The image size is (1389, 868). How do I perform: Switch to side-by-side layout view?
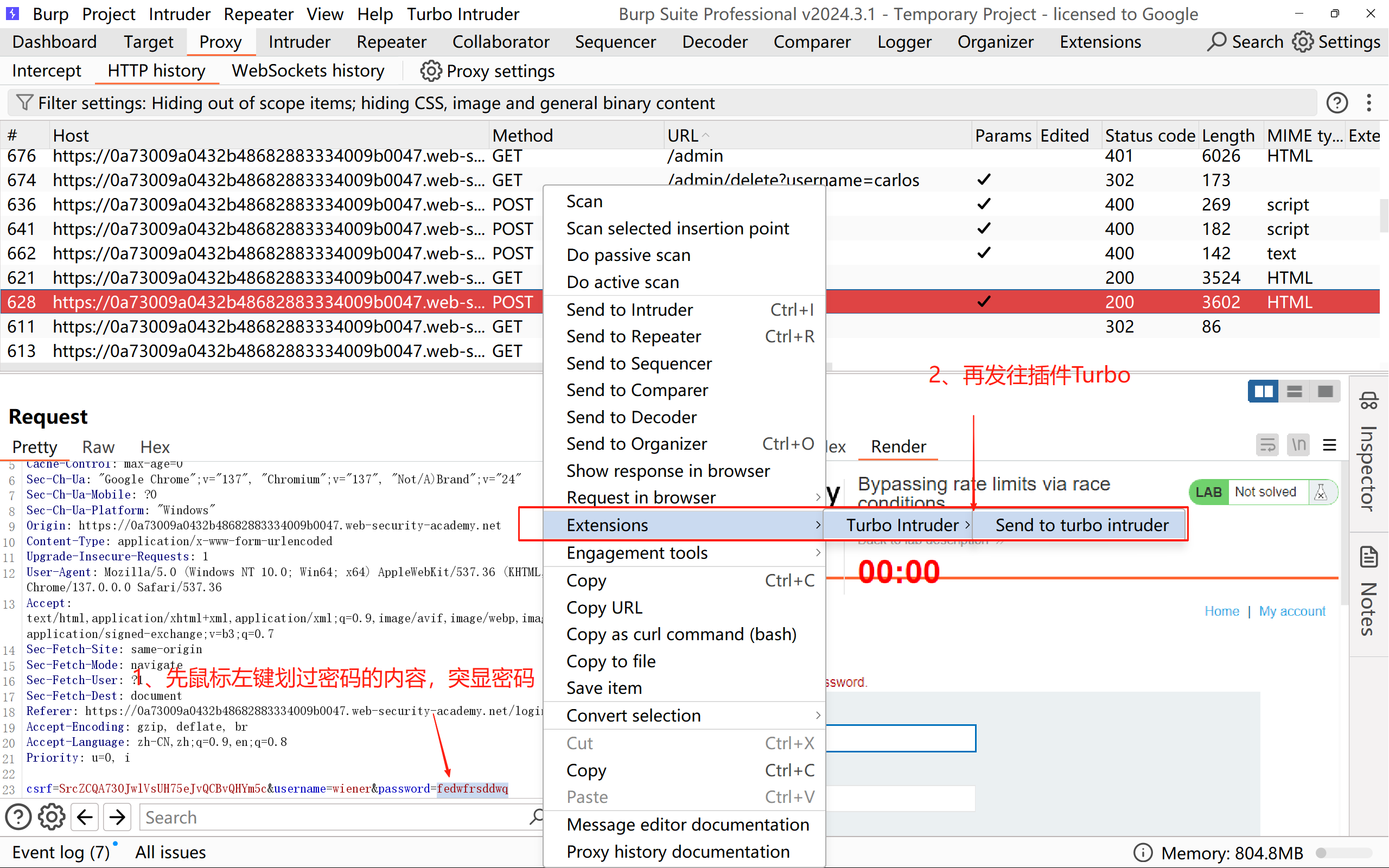pyautogui.click(x=1263, y=392)
